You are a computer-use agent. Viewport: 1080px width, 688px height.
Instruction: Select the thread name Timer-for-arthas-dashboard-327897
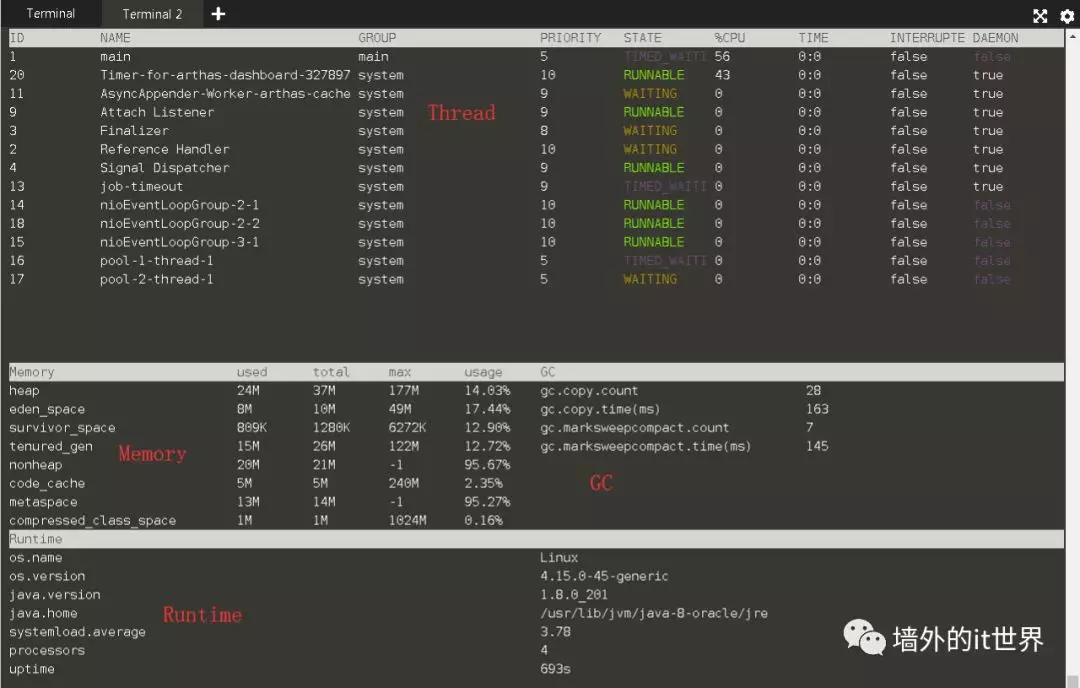225,75
